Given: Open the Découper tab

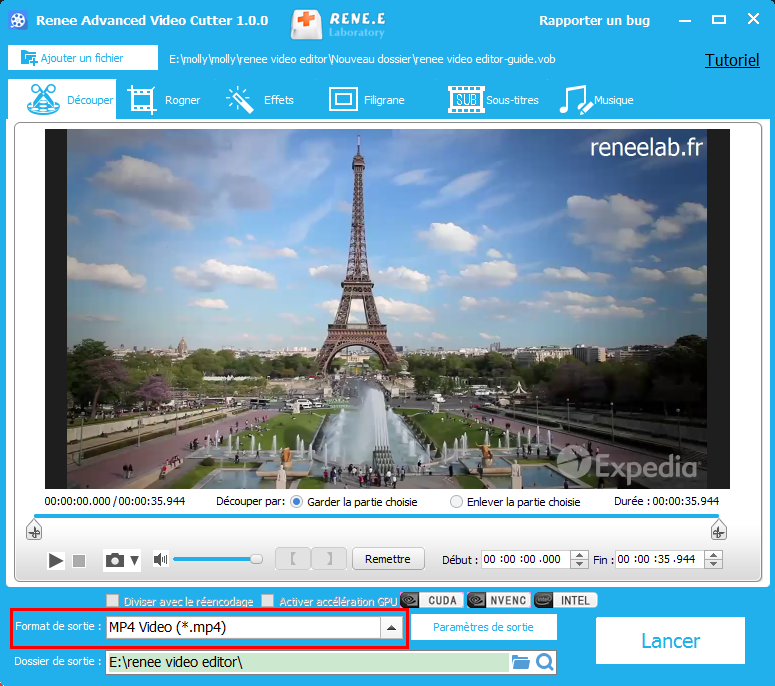Looking at the screenshot, I should click(62, 99).
